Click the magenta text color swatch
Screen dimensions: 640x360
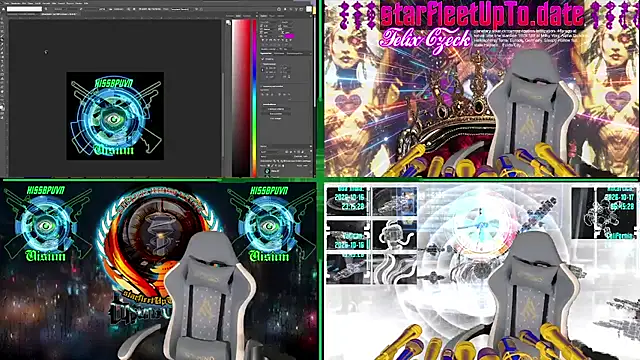point(289,36)
